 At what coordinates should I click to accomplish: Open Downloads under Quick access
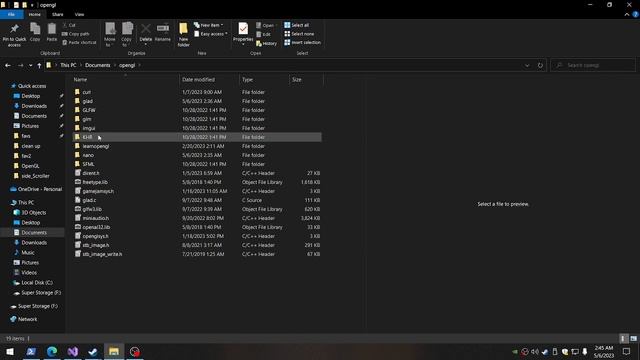pyautogui.click(x=34, y=106)
